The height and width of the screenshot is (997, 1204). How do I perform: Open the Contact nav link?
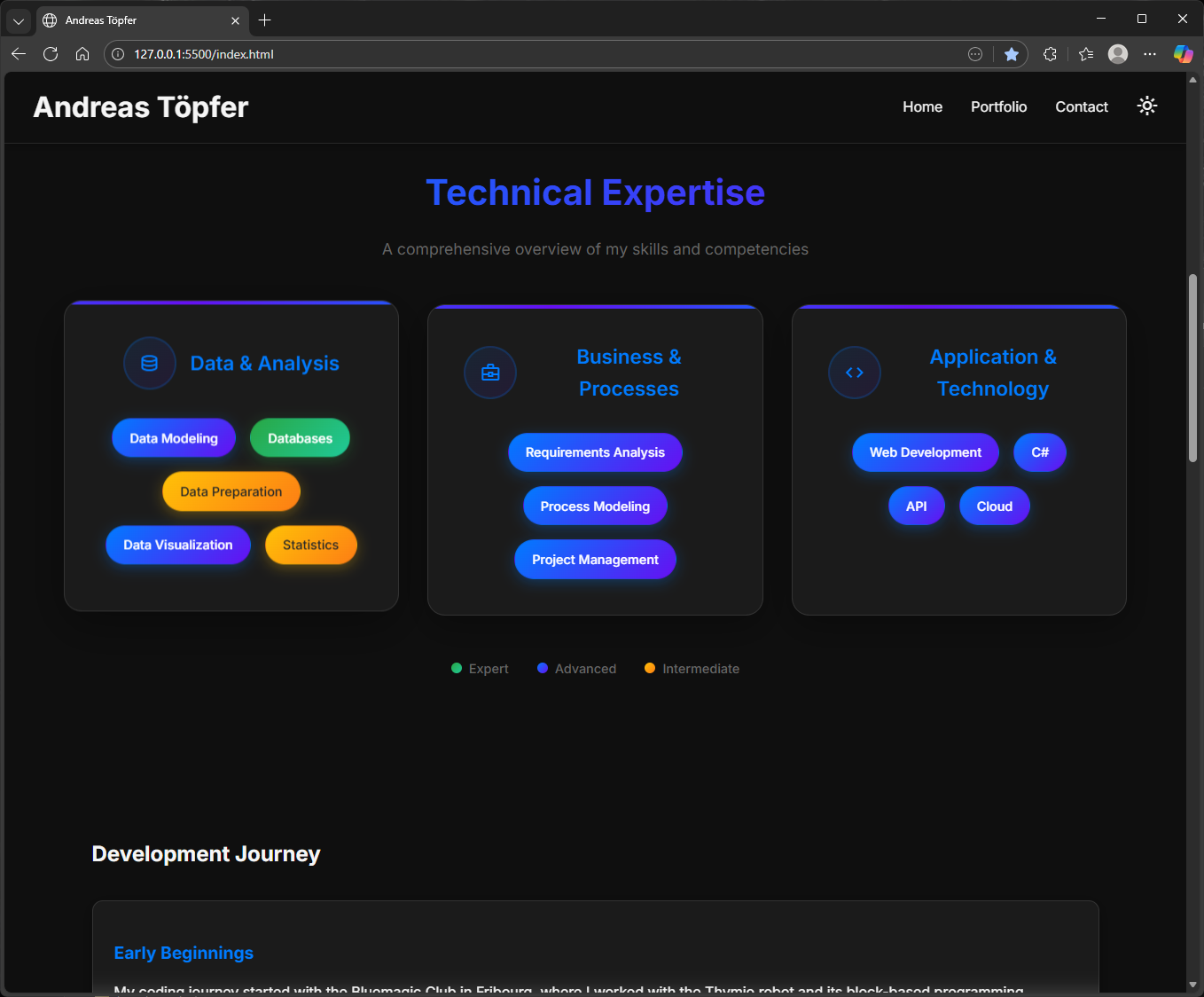pyautogui.click(x=1082, y=106)
